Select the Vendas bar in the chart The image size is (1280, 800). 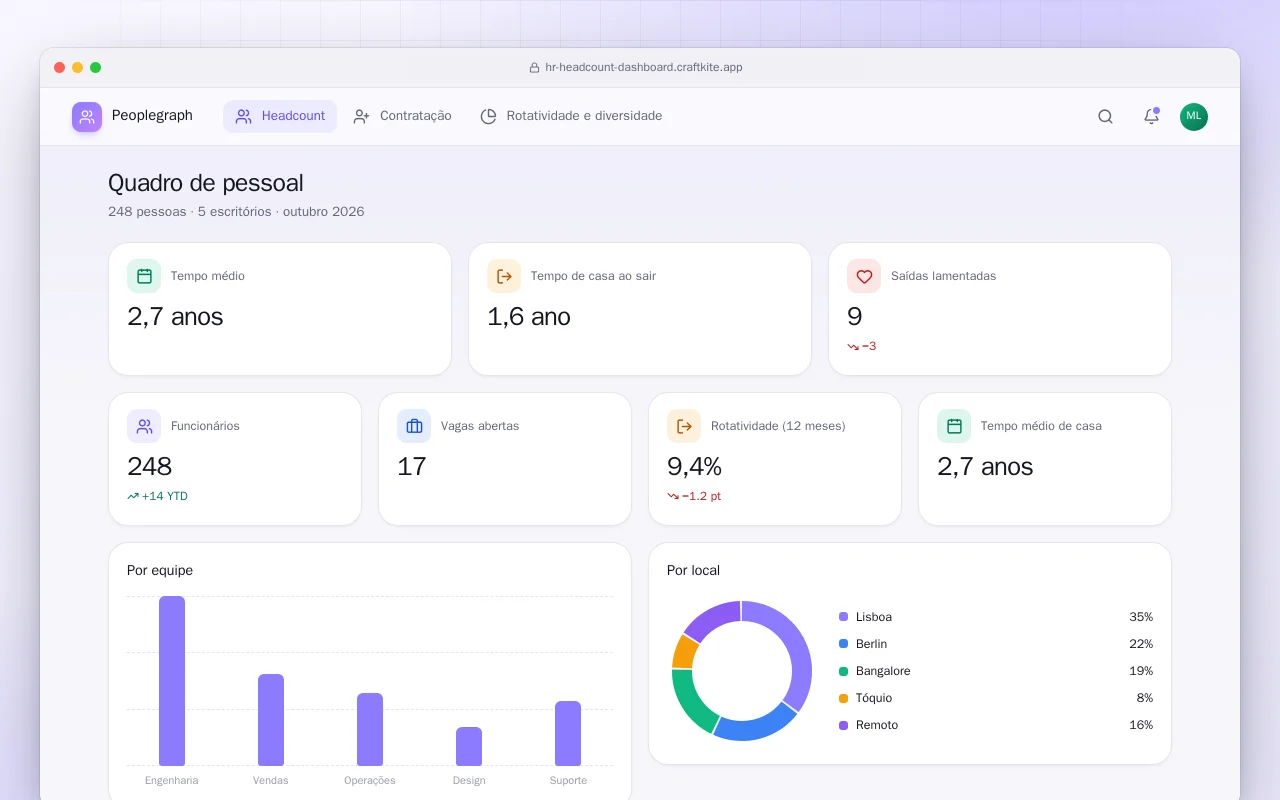tap(271, 720)
